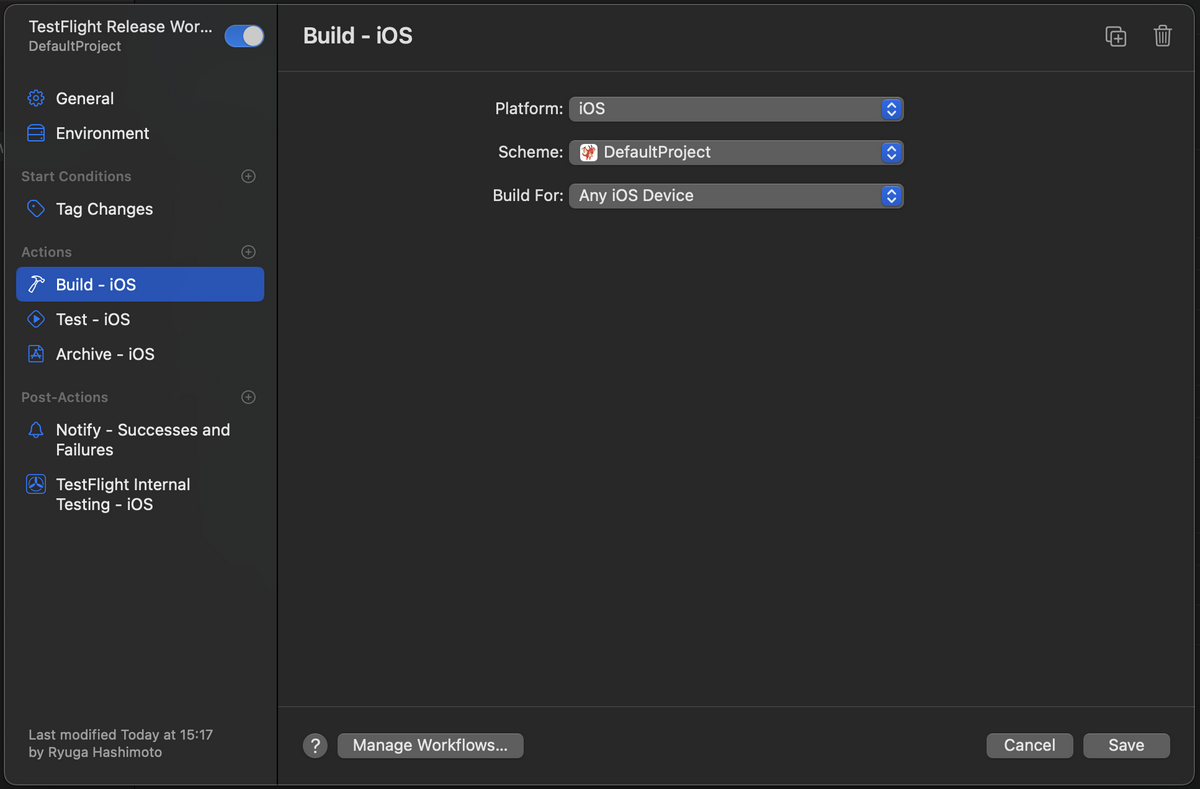
Task: Cancel the workflow edits
Action: pos(1030,745)
